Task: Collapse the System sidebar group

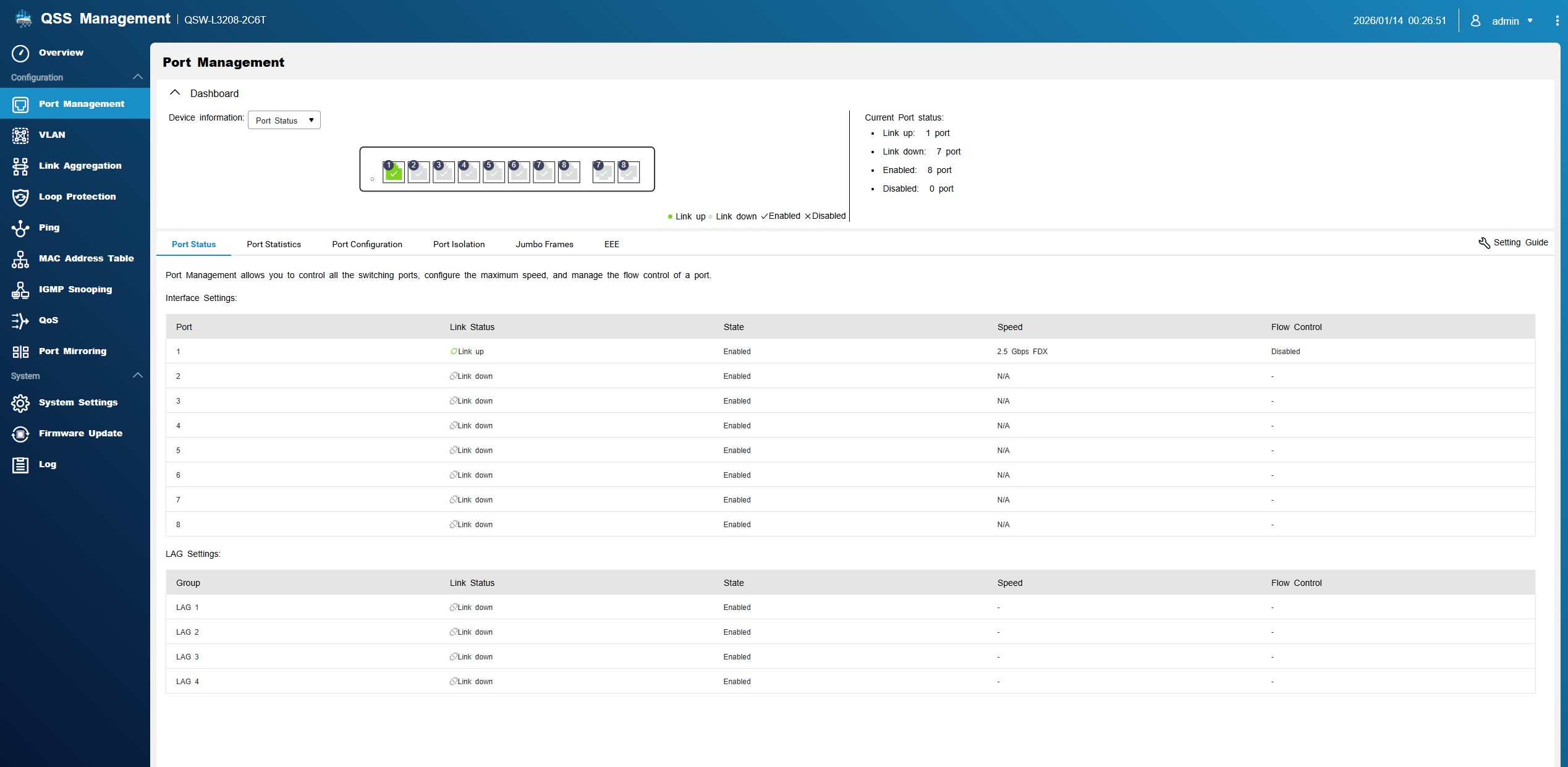Action: coord(138,376)
